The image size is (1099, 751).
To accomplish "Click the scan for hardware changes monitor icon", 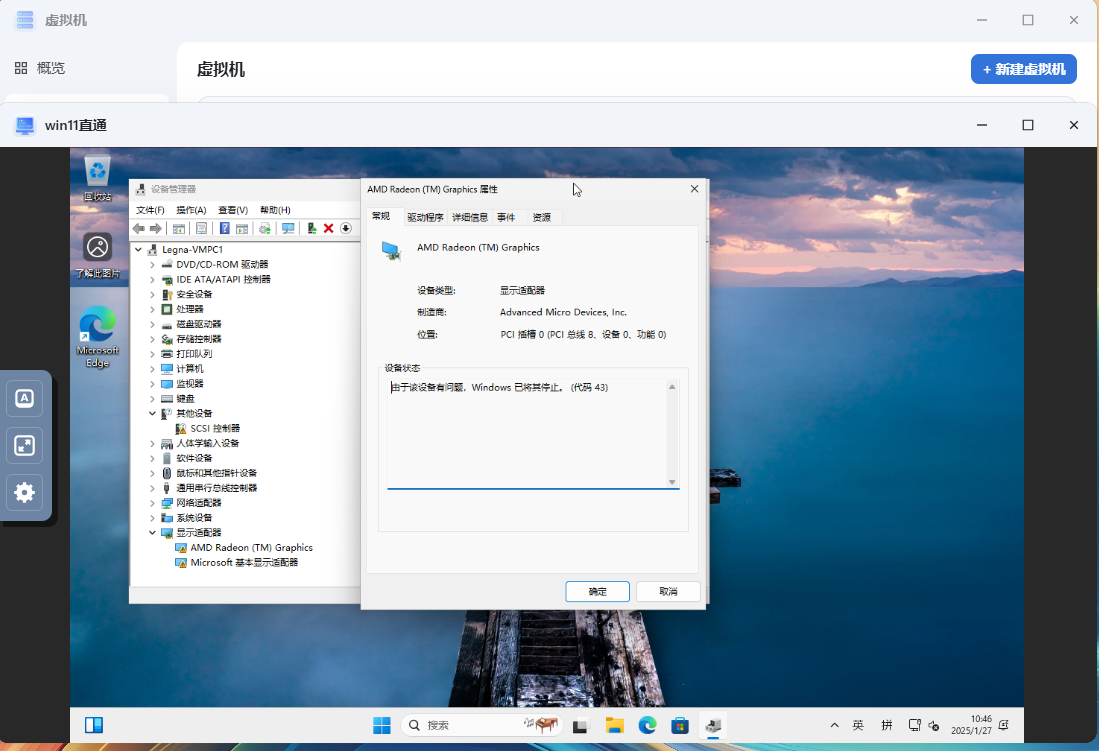I will tap(287, 229).
